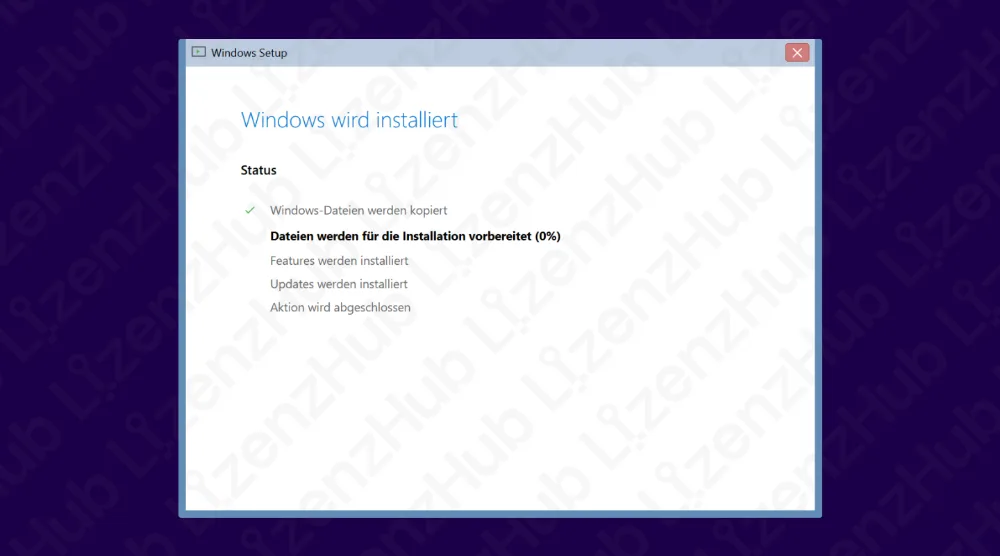Click the 'Features werden installiert' step
The width and height of the screenshot is (1000, 556).
[x=339, y=261]
